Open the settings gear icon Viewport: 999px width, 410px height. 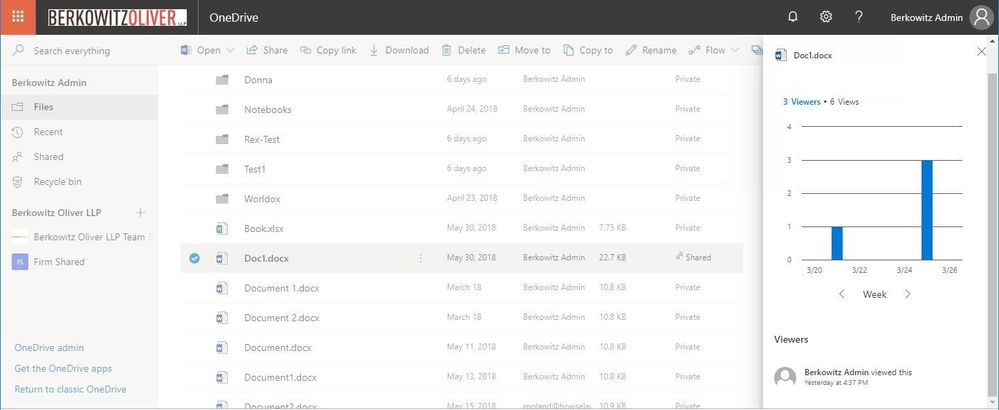(826, 17)
